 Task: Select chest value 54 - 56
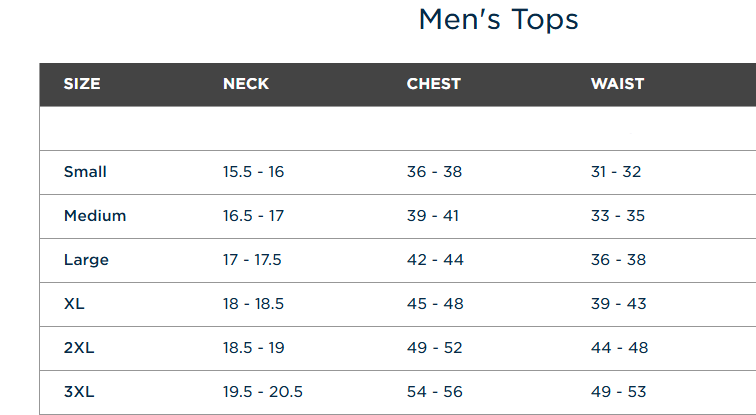(434, 391)
